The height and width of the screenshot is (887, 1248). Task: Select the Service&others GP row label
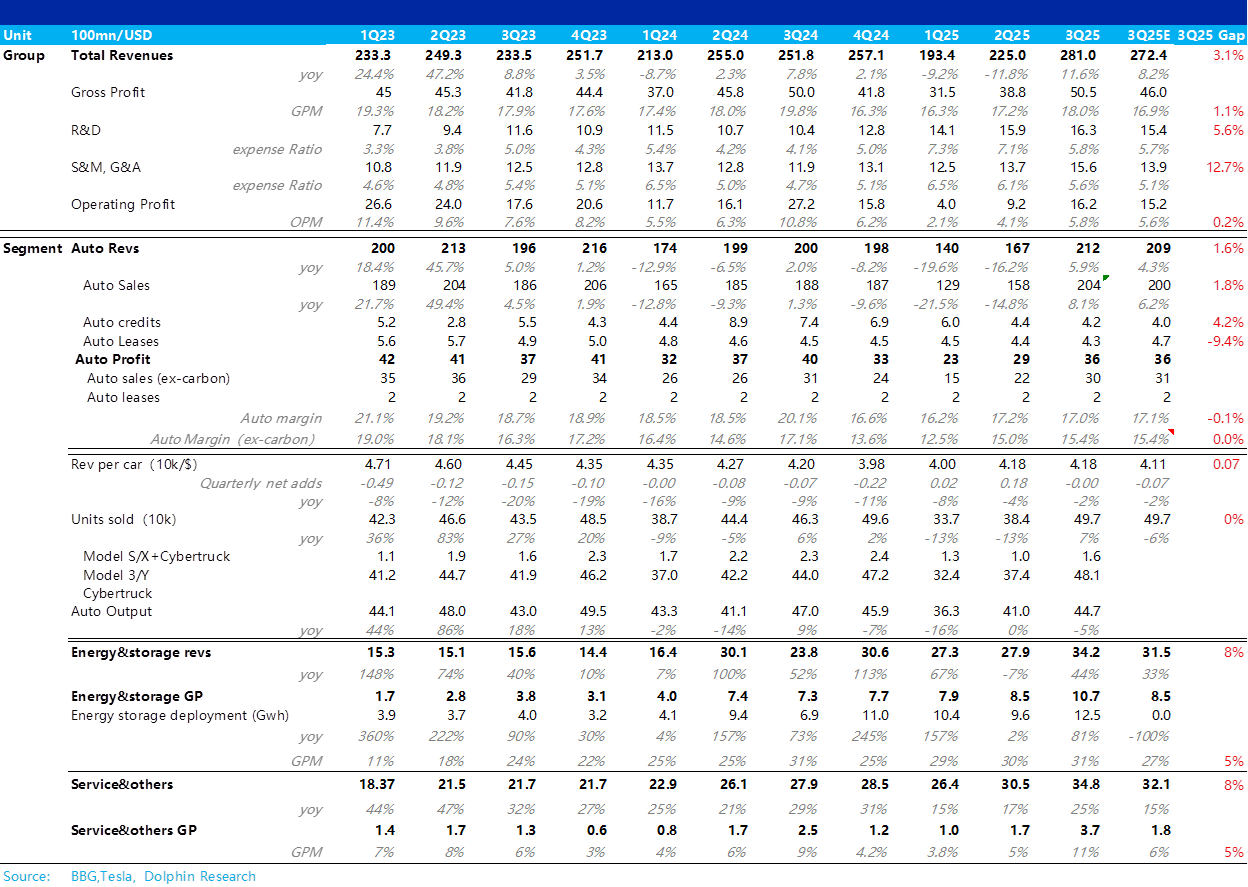pos(134,830)
